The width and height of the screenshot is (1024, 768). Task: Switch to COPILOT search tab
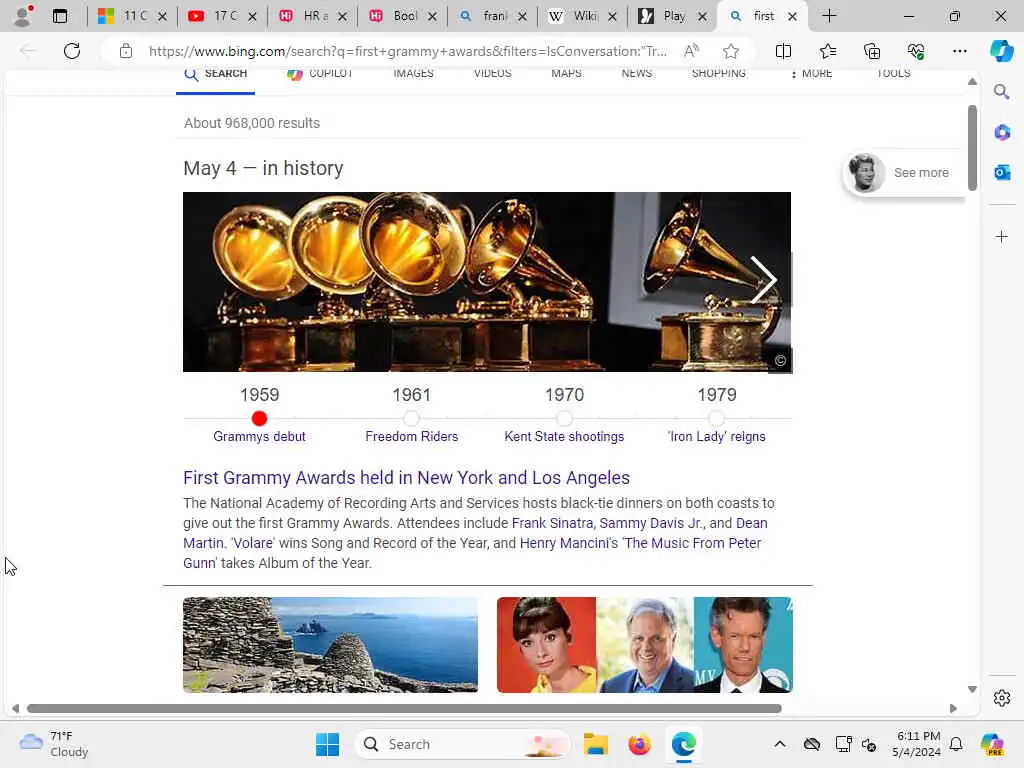click(x=321, y=74)
